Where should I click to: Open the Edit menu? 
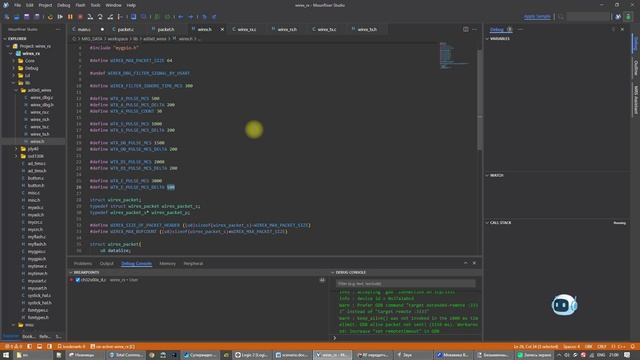click(30, 5)
